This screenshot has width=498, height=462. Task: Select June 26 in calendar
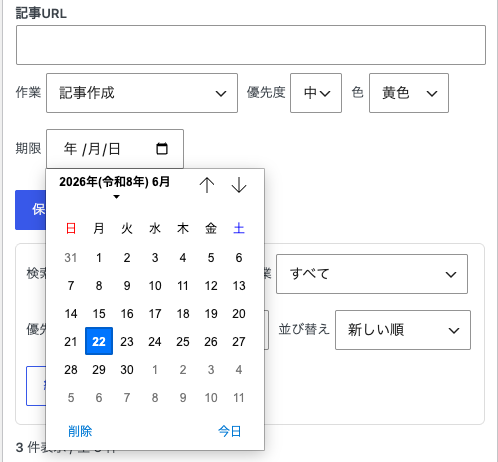211,342
